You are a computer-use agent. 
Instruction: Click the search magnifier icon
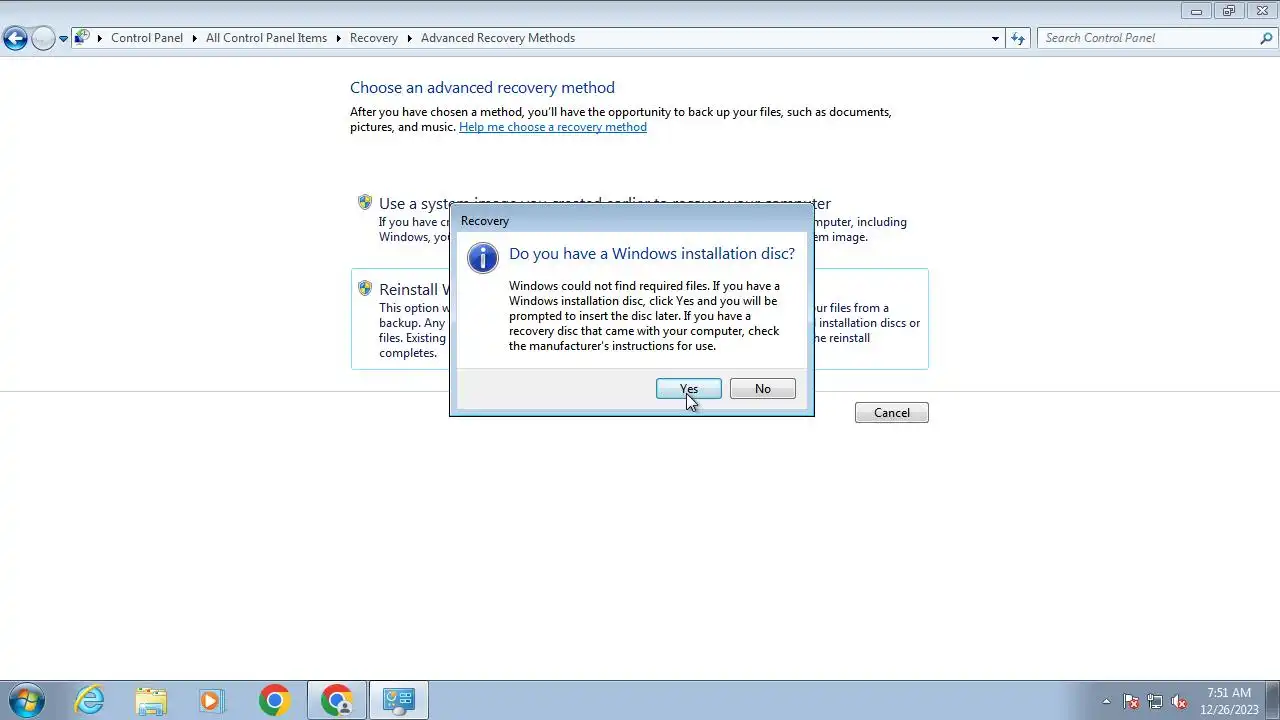coord(1266,38)
